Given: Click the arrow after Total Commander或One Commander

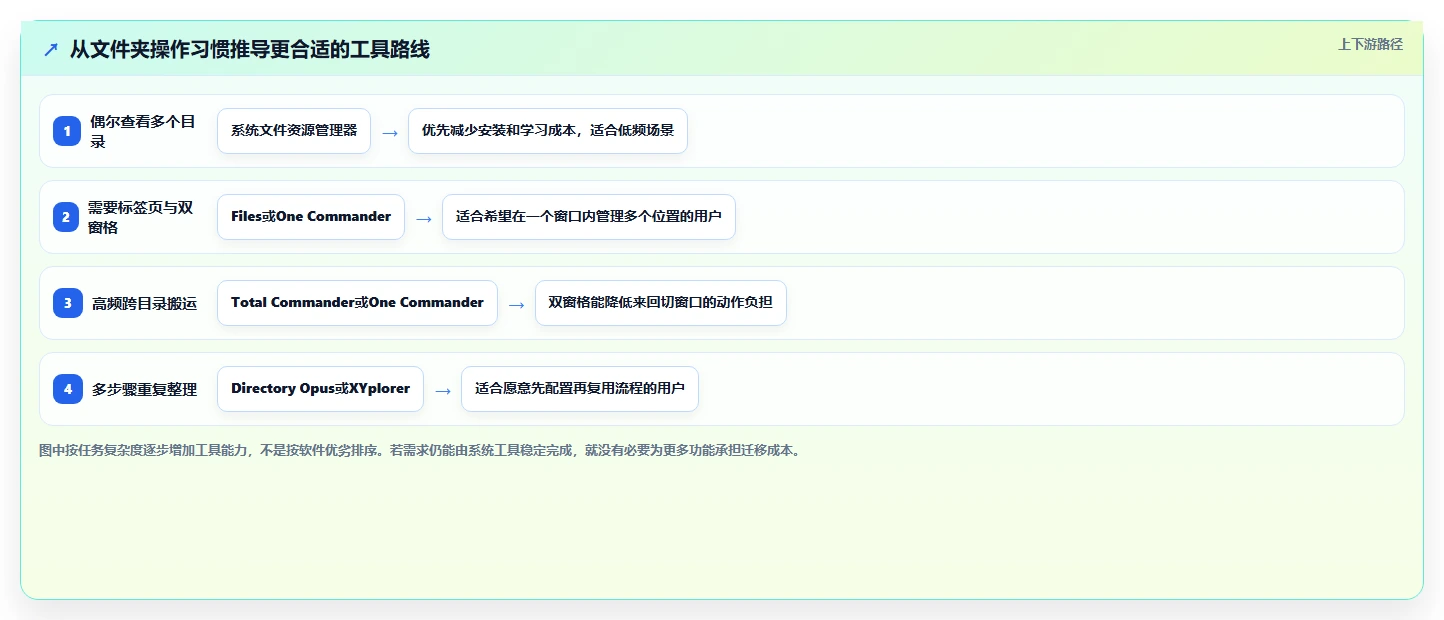Looking at the screenshot, I should click(x=517, y=304).
